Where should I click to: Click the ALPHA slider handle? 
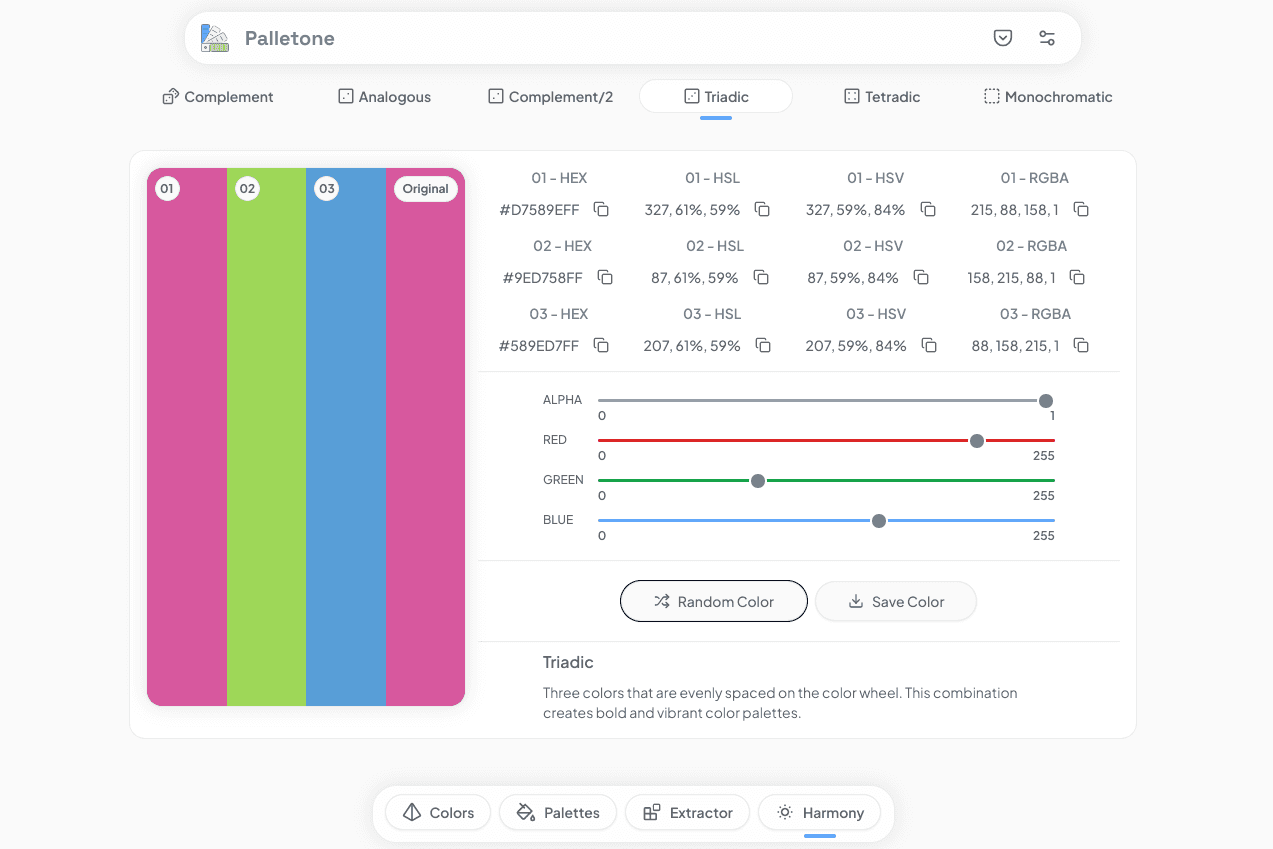tap(1046, 401)
